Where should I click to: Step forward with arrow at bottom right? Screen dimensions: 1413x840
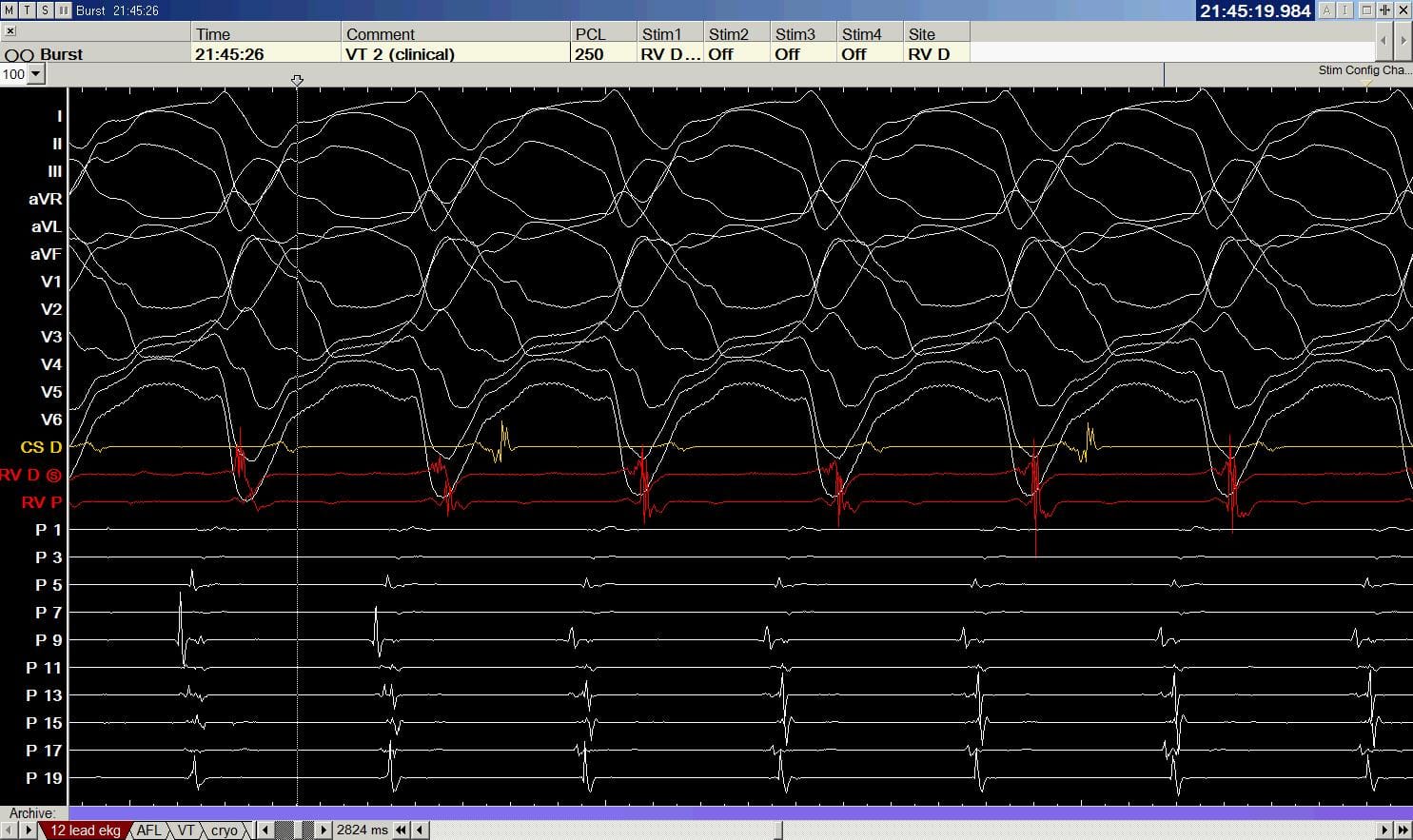coord(1385,830)
